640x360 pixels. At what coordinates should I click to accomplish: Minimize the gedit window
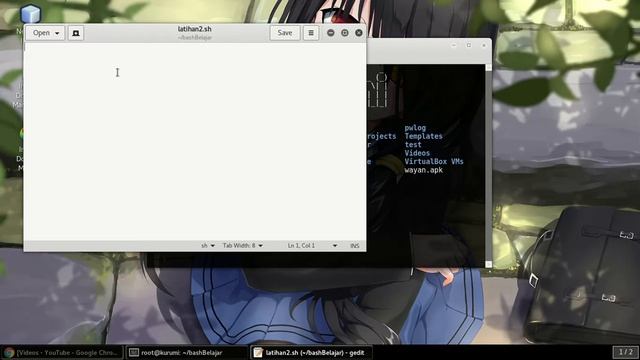pyautogui.click(x=331, y=33)
